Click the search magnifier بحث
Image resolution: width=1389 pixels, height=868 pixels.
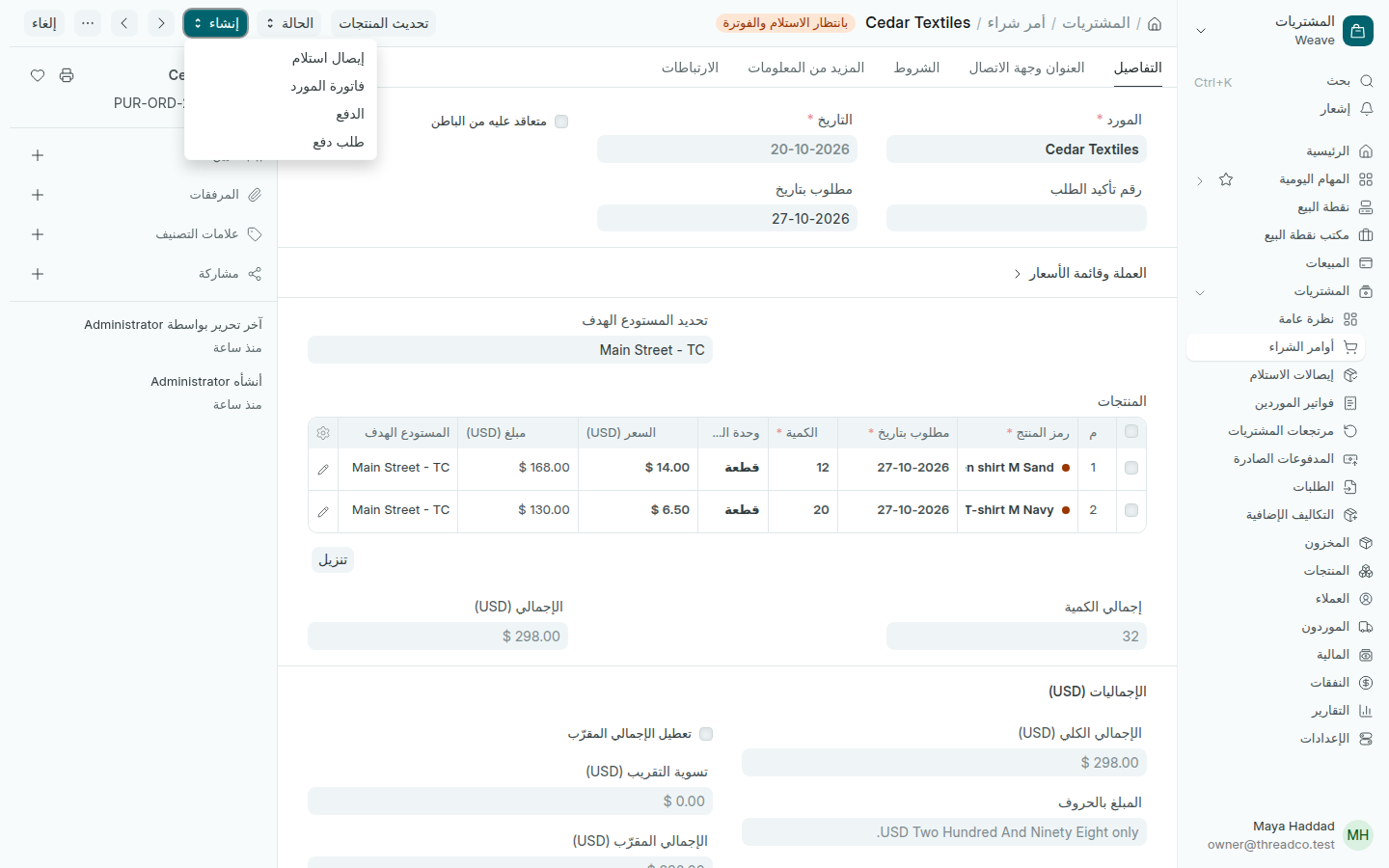point(1366,81)
